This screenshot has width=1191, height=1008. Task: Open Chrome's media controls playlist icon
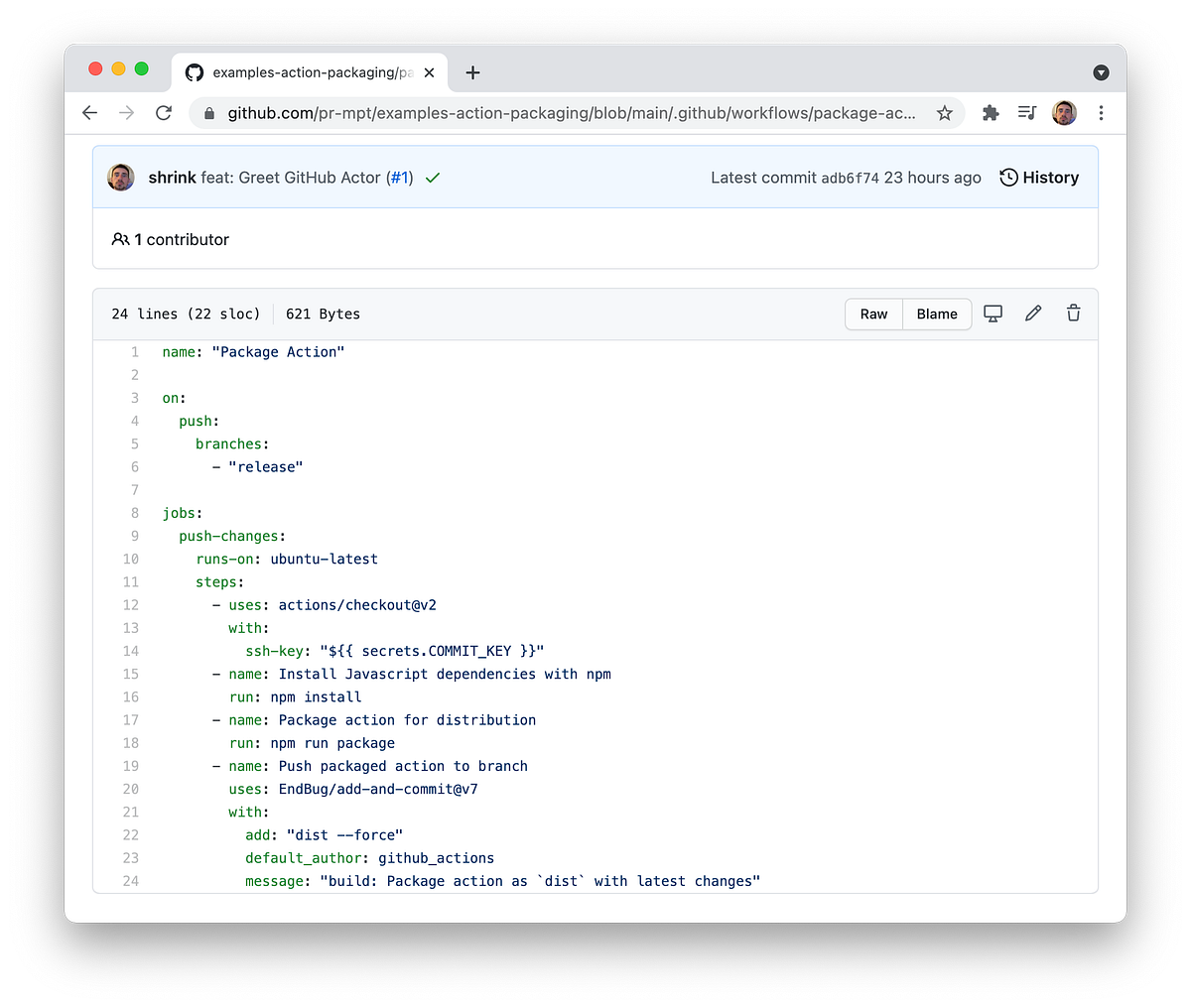coord(1026,113)
